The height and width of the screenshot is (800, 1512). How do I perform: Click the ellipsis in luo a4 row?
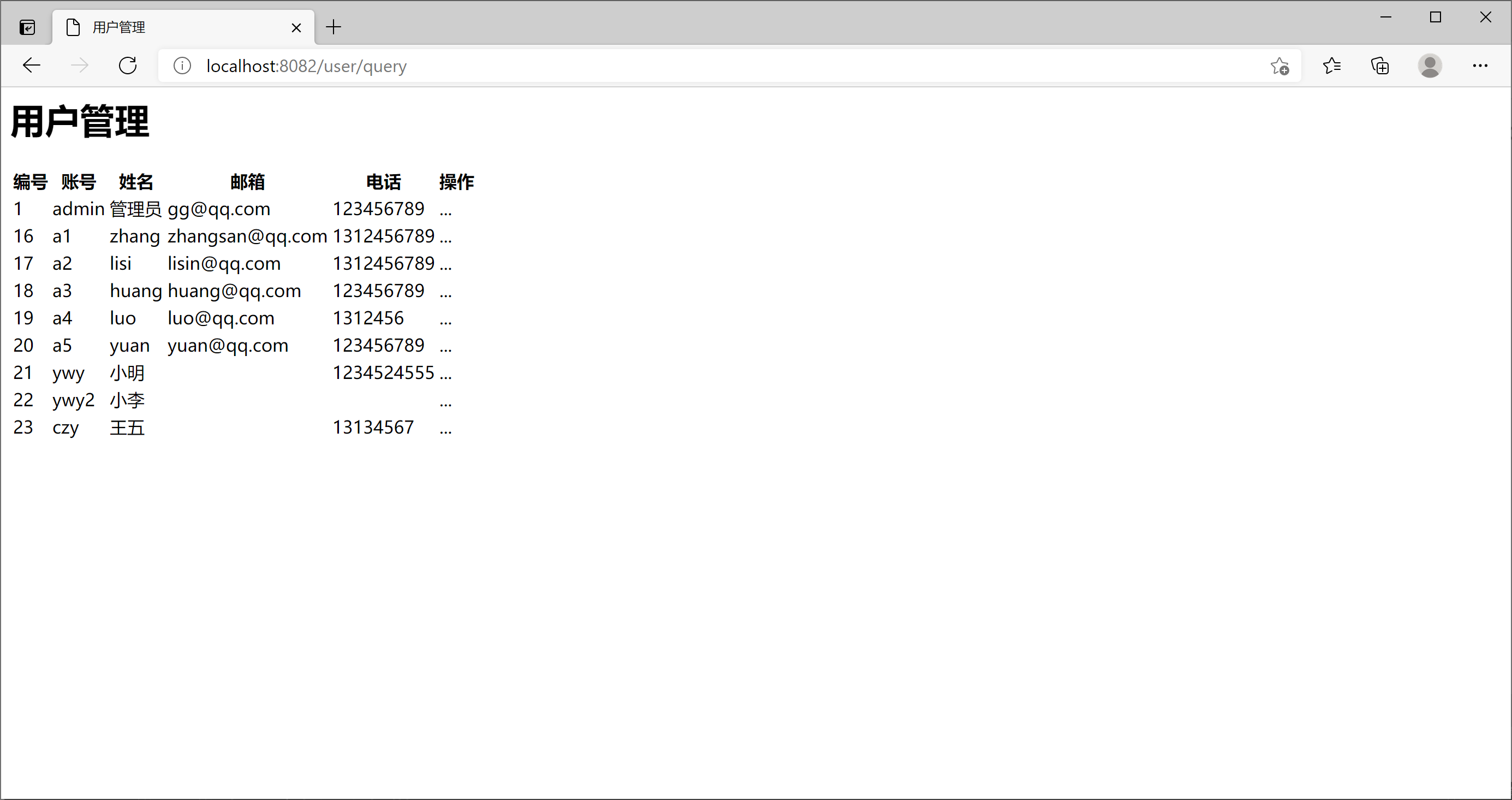point(445,321)
